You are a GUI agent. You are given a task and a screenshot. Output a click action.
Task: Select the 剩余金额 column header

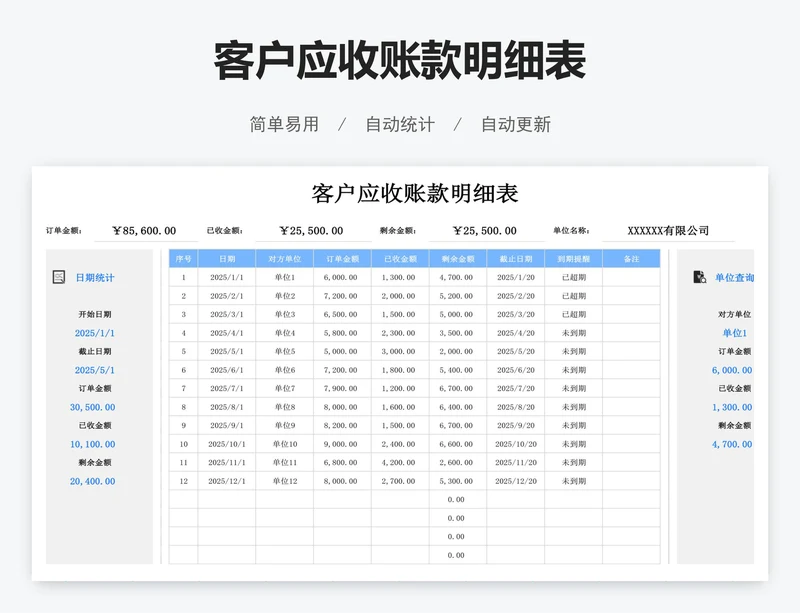click(458, 259)
